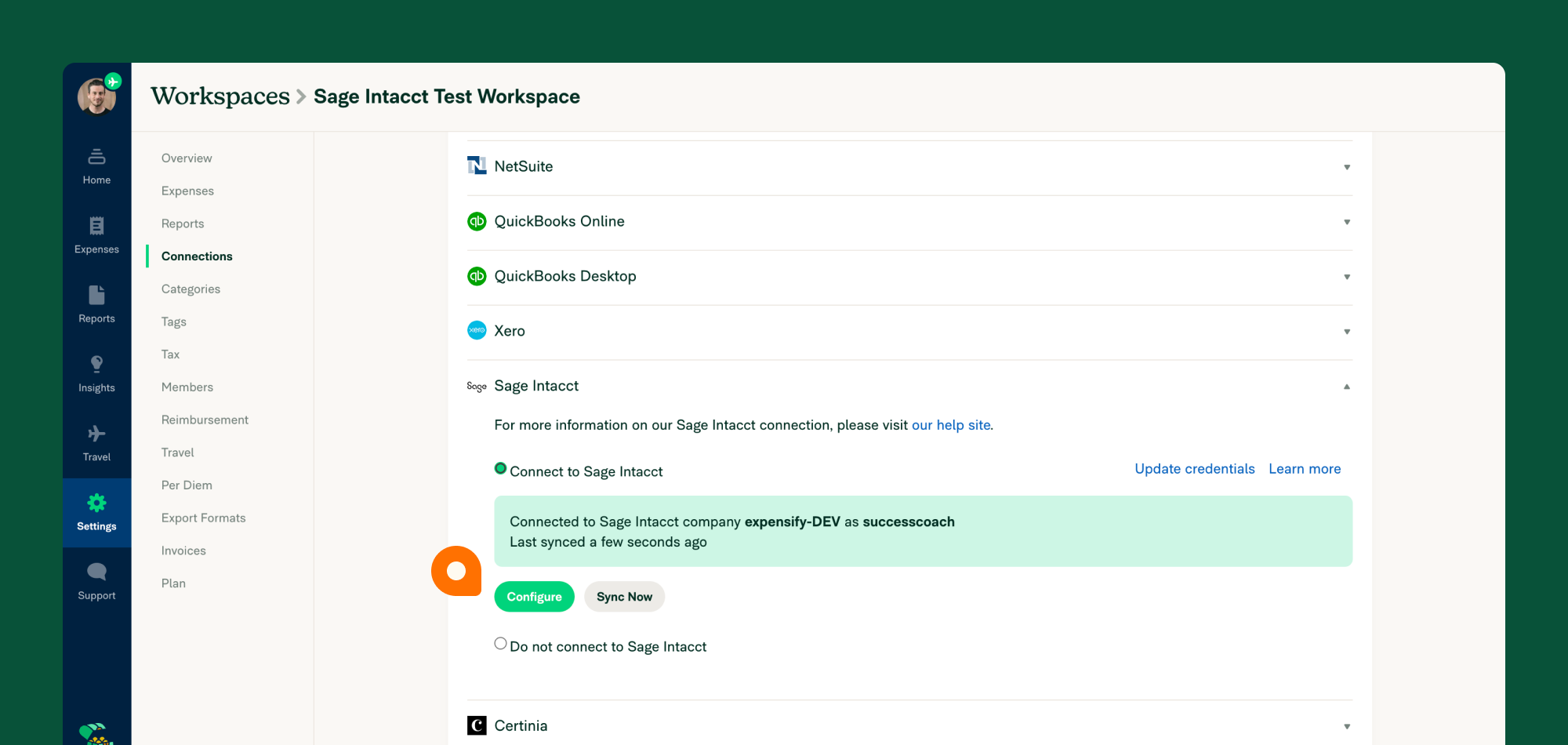Click the Learn more link
Screen dimensions: 1568x745
tap(1305, 468)
